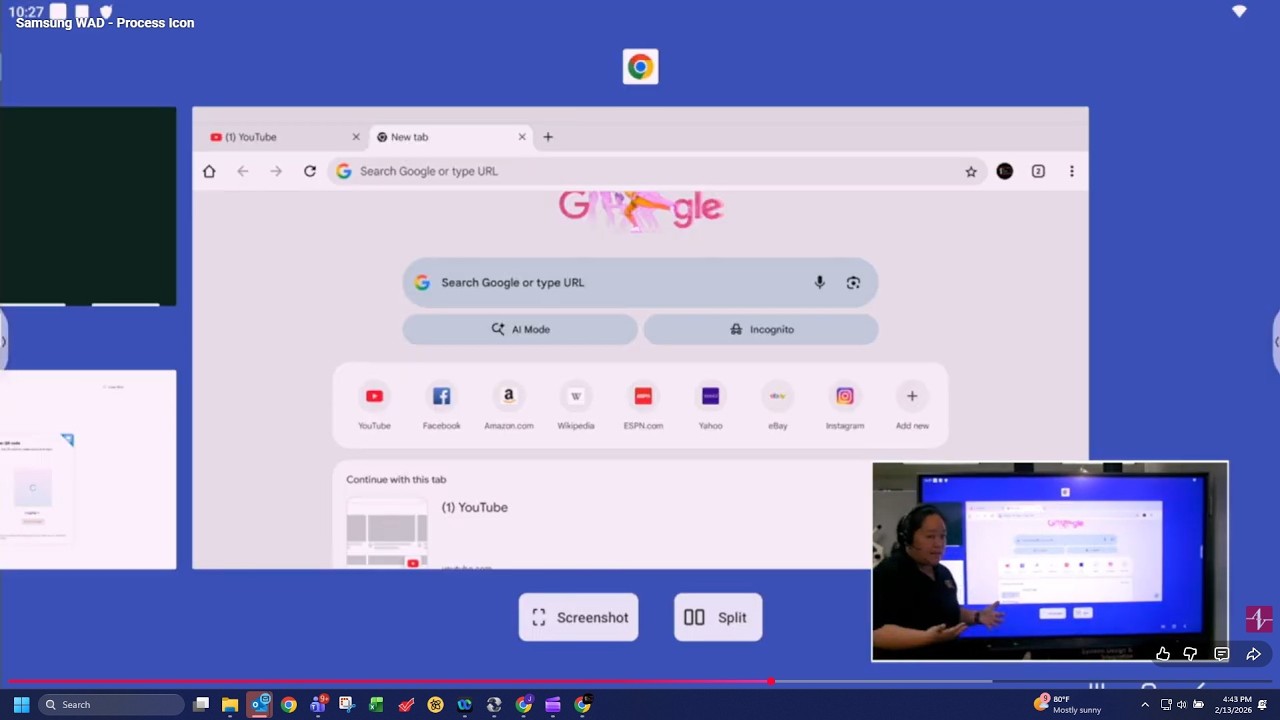Open the Windows Start menu

click(21, 705)
